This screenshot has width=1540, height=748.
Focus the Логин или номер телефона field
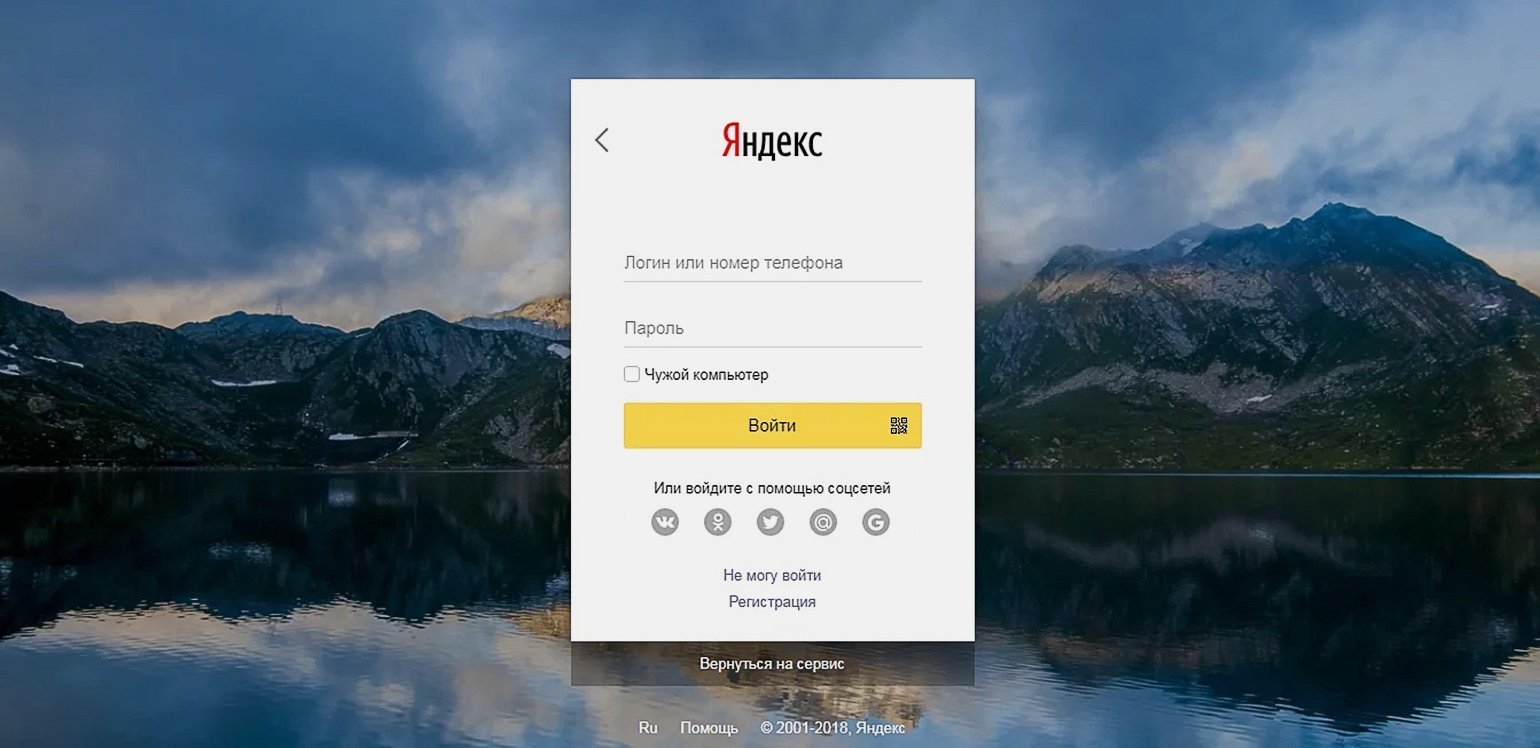click(772, 263)
